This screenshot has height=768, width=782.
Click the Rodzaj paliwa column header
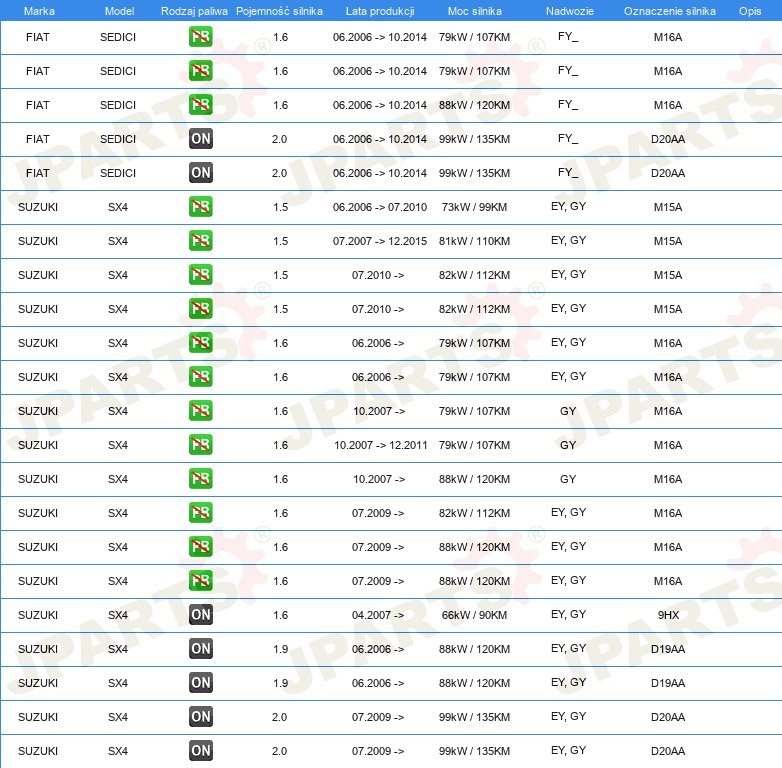click(x=194, y=11)
